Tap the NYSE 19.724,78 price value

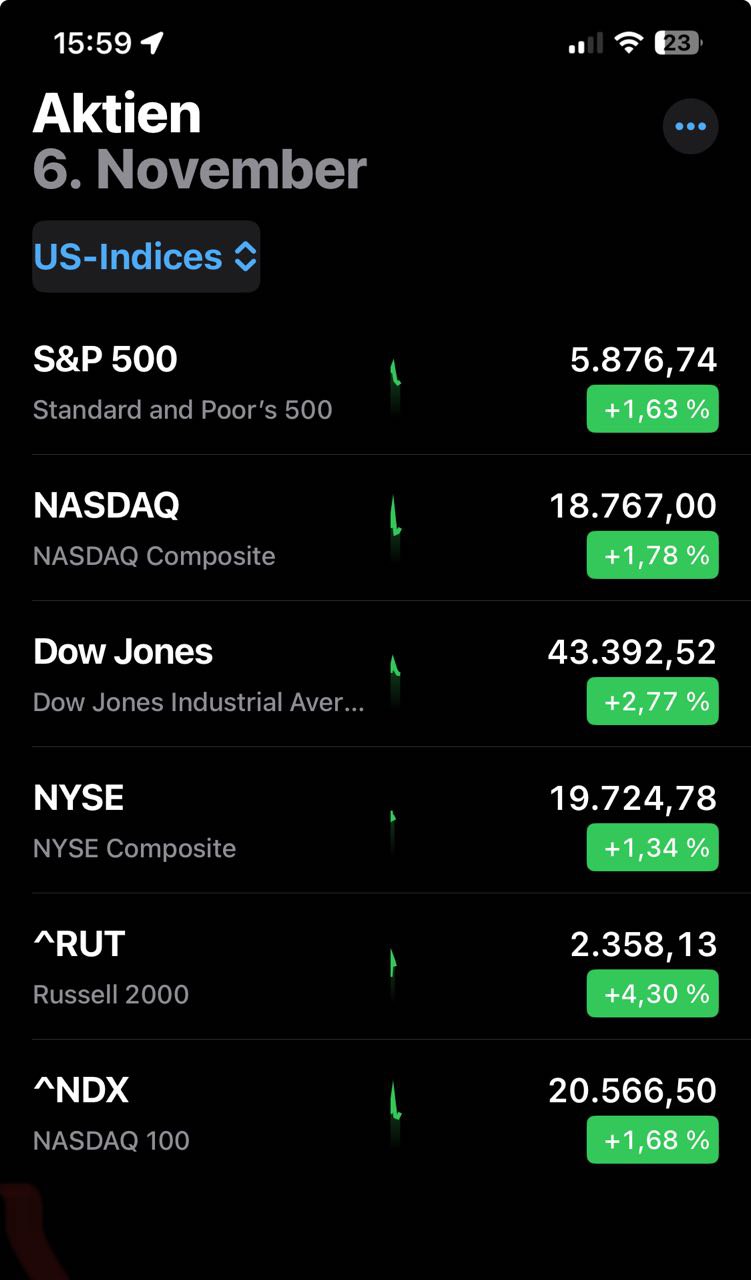[633, 798]
